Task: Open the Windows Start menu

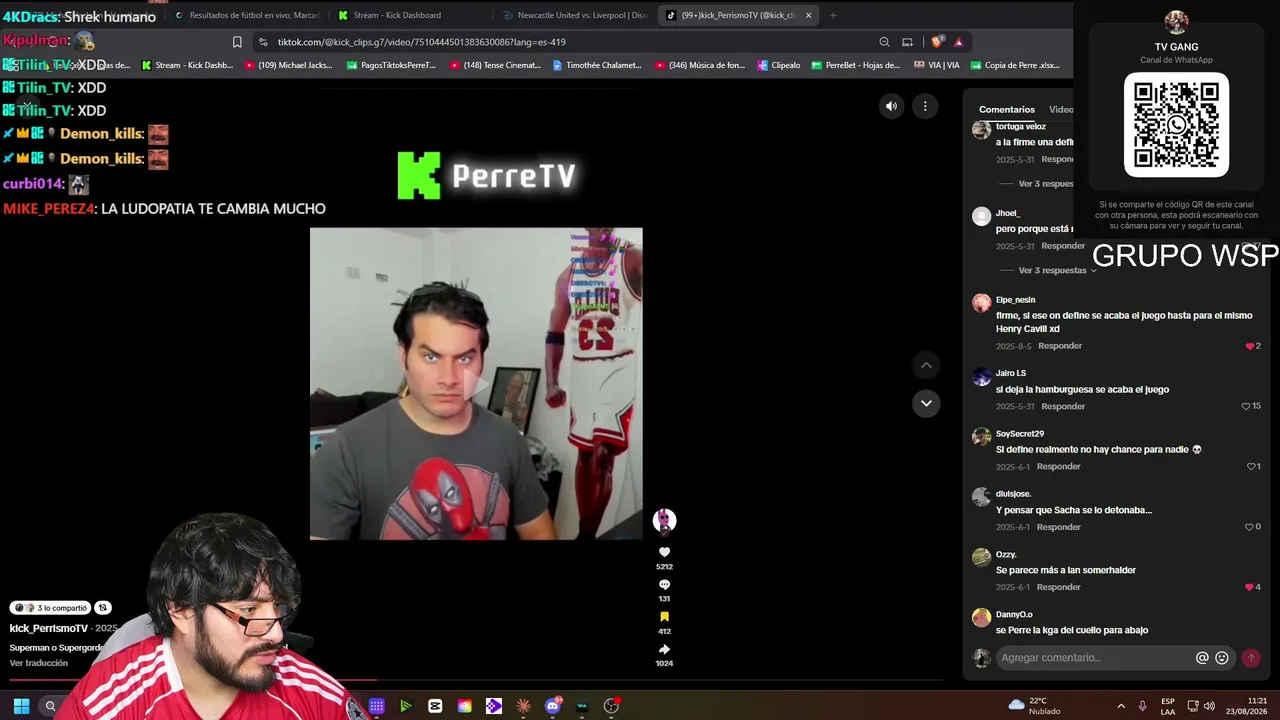Action: pyautogui.click(x=21, y=706)
